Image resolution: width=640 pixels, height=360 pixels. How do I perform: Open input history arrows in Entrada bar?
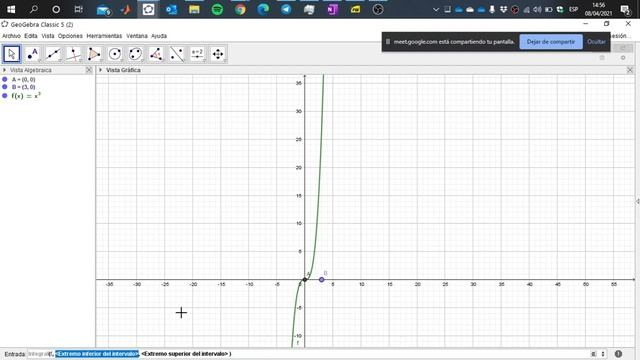pos(602,354)
